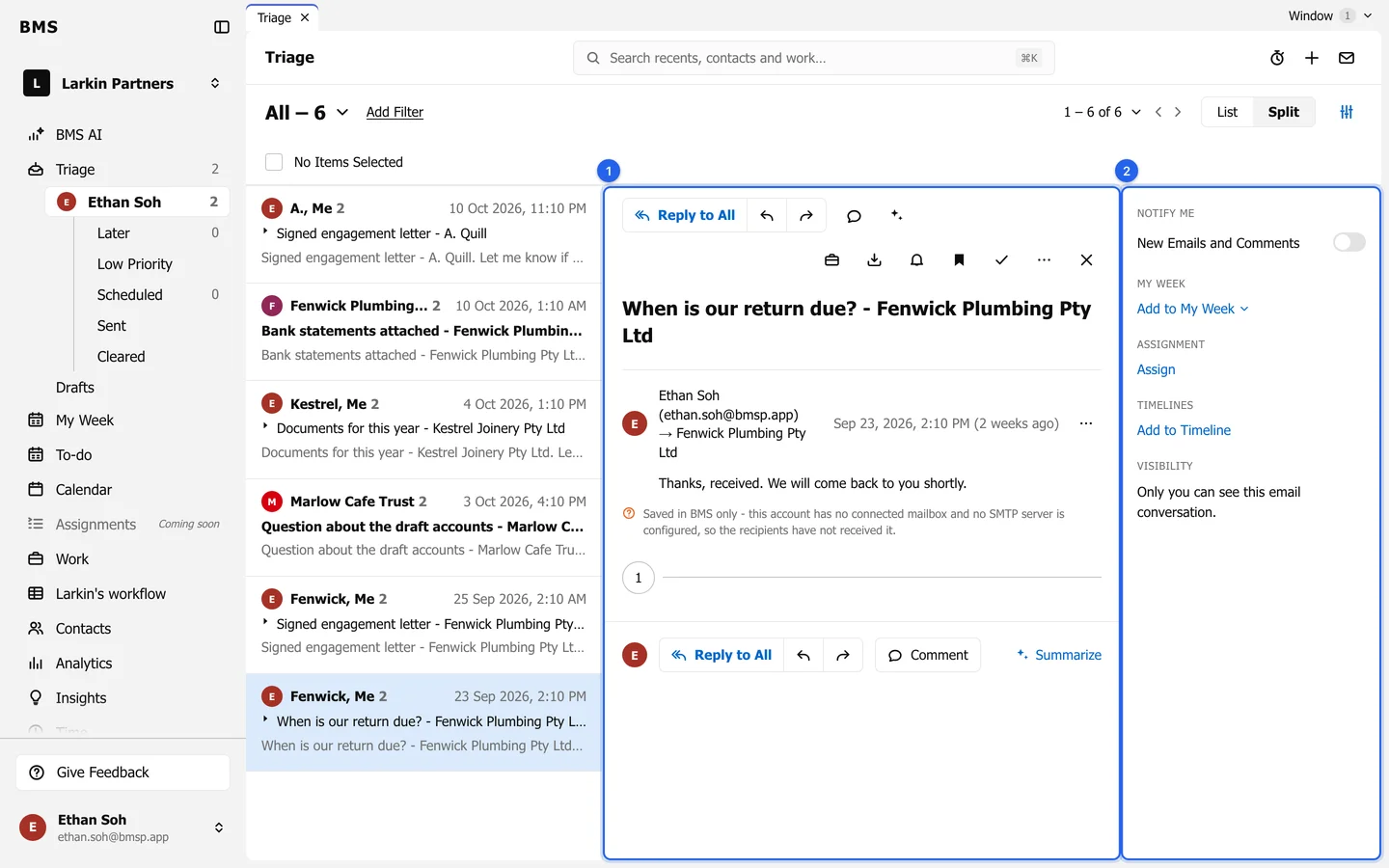The height and width of the screenshot is (868, 1389).
Task: Open the Ethan Soh account menu
Action: [x=123, y=827]
